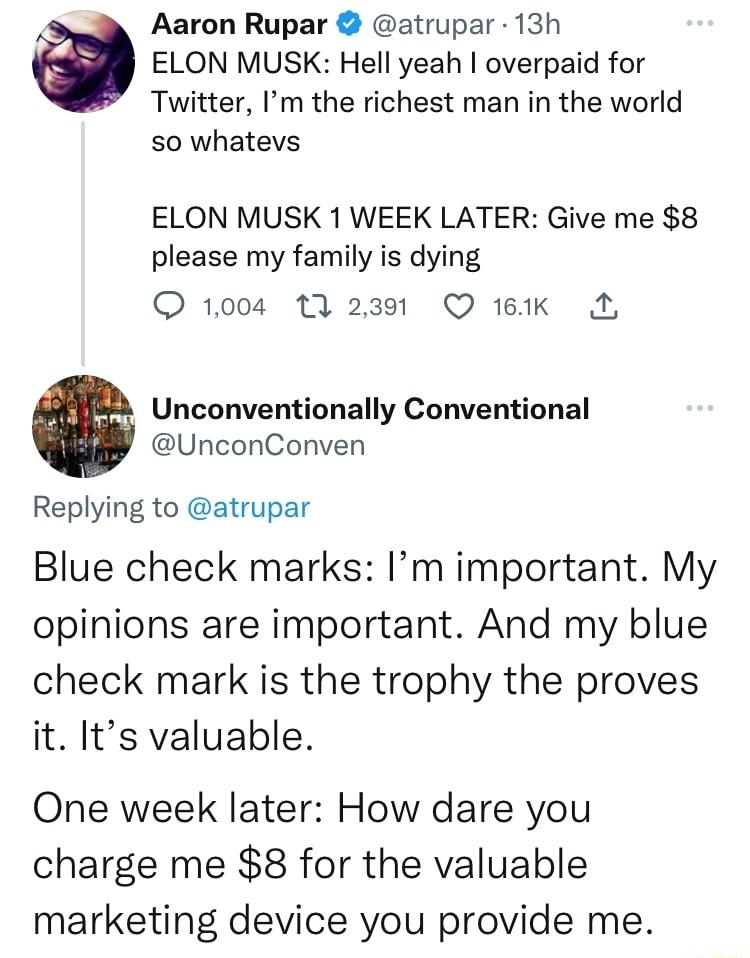Click Unconventionally Conventional's profile avatar
Image resolution: width=750 pixels, height=958 pixels.
pyautogui.click(x=83, y=425)
